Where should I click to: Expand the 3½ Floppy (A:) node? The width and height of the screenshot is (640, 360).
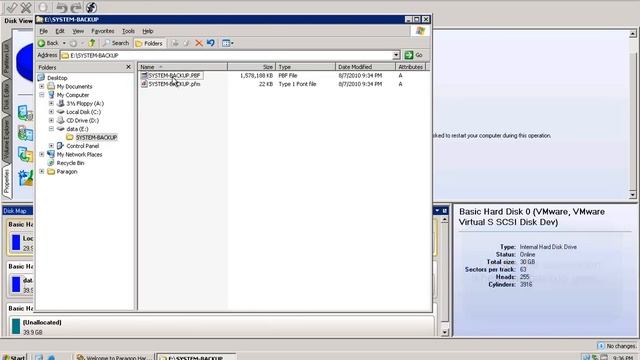[x=51, y=104]
